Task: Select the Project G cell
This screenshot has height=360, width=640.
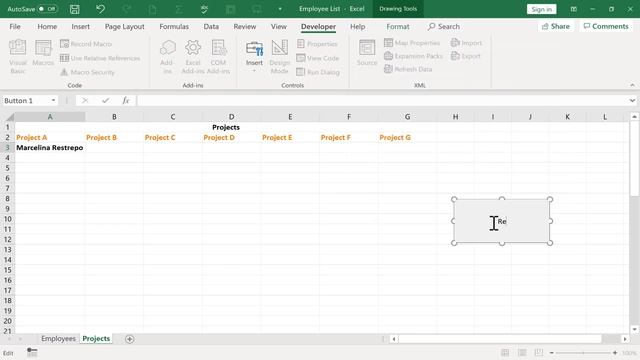Action: pos(407,138)
